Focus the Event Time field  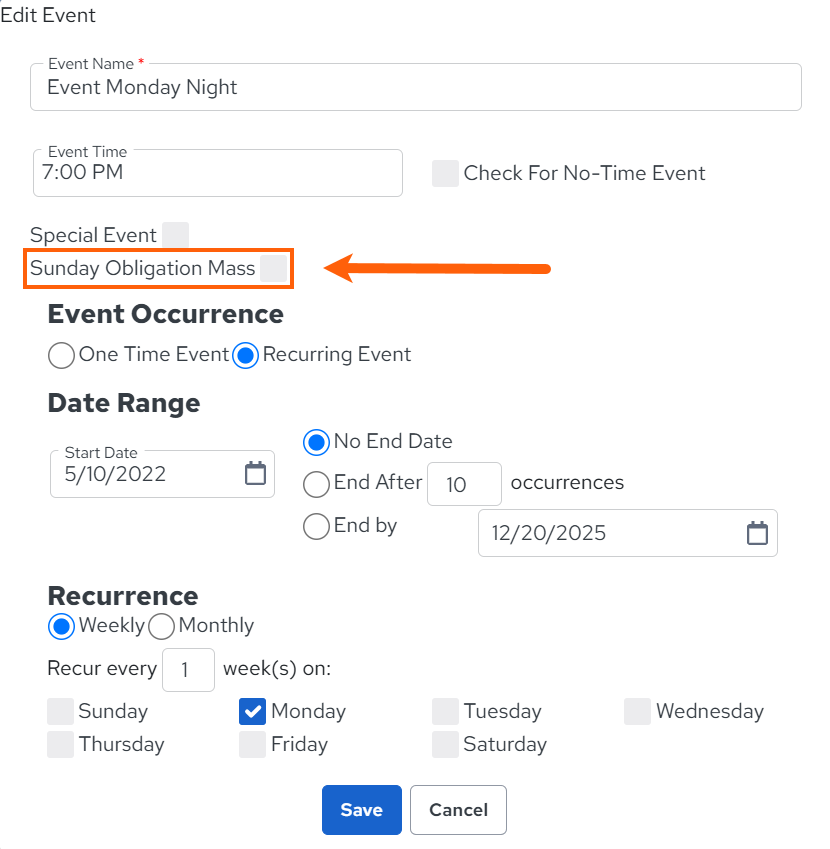pos(218,173)
